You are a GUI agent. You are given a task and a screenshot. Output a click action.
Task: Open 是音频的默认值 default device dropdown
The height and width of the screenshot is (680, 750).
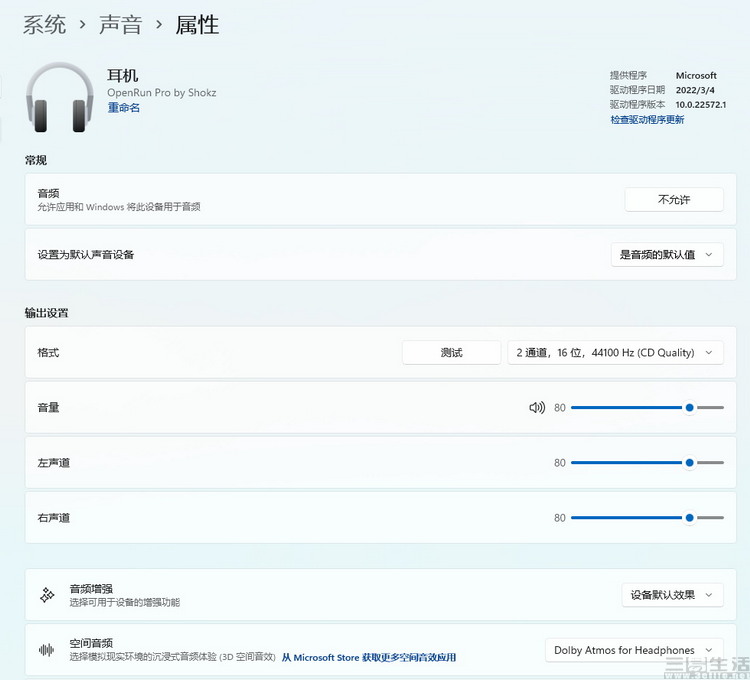click(667, 254)
